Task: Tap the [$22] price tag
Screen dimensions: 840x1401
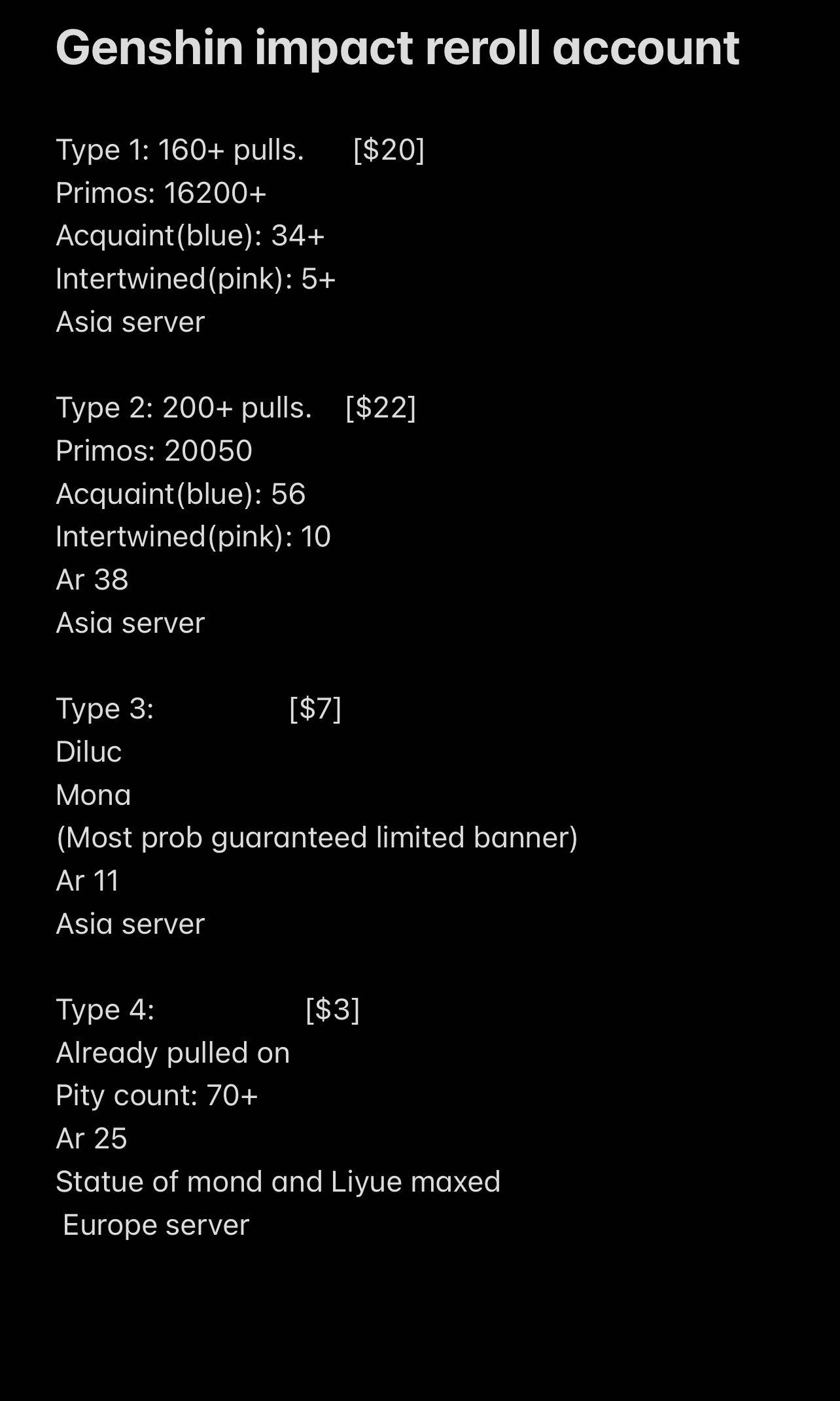Action: tap(380, 408)
